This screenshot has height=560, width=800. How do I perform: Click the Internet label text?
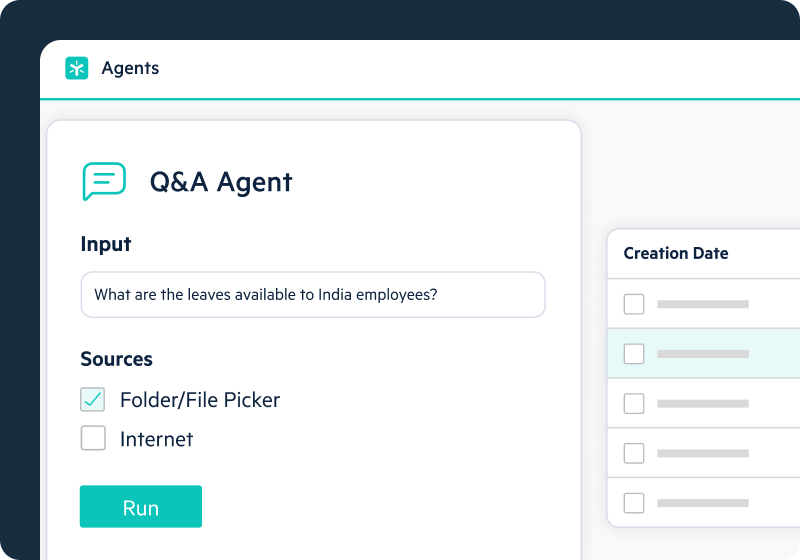pos(157,439)
